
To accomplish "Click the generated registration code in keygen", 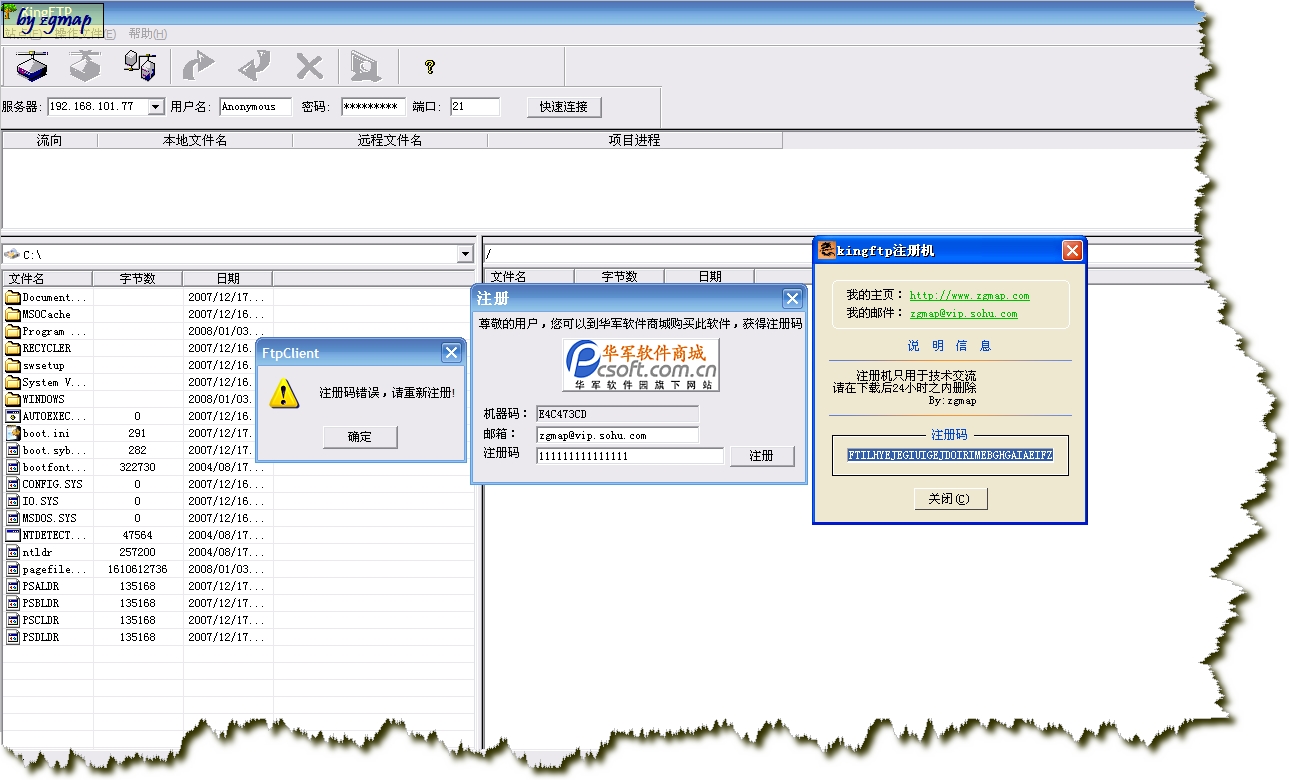I will click(950, 455).
